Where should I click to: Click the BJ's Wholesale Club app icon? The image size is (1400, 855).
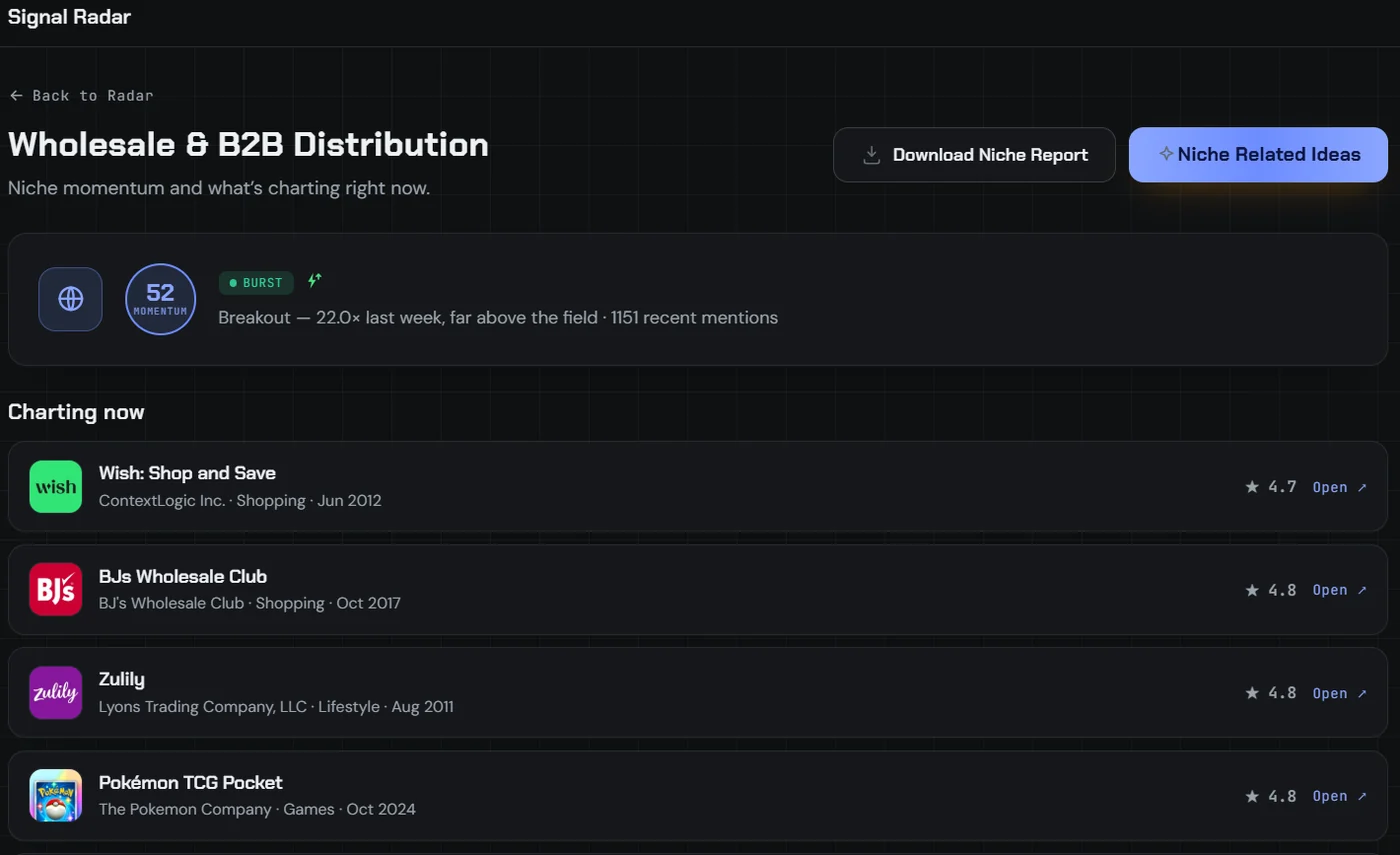56,590
